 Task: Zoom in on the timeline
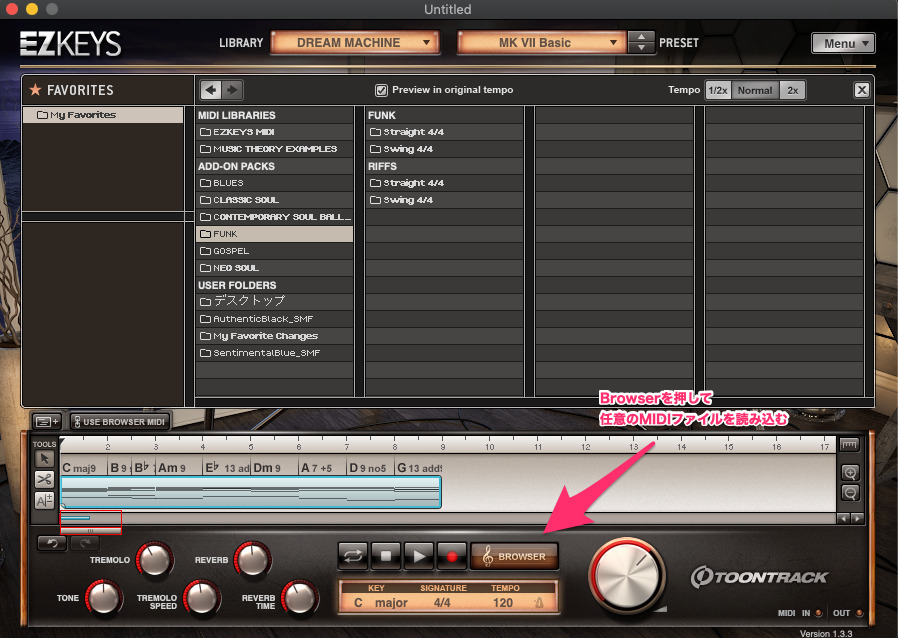(850, 473)
